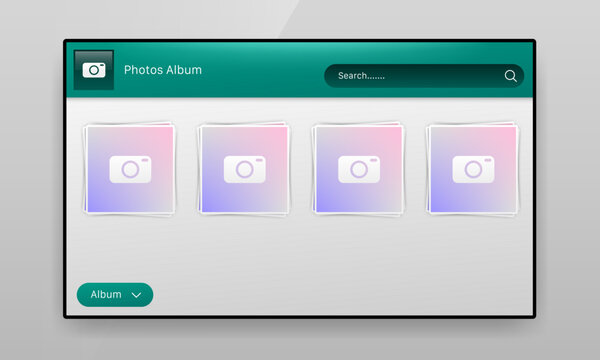The image size is (600, 360).
Task: Click the Photos Album title text
Action: click(163, 70)
